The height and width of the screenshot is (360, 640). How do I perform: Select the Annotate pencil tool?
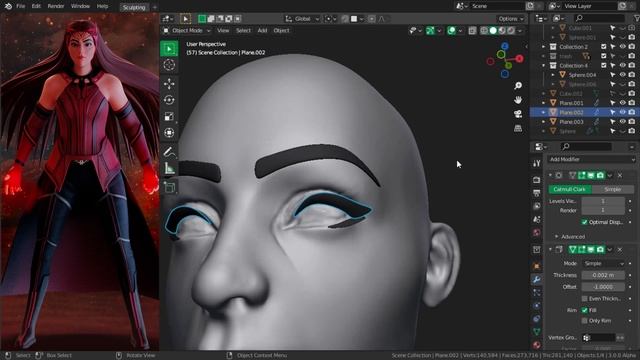[169, 152]
